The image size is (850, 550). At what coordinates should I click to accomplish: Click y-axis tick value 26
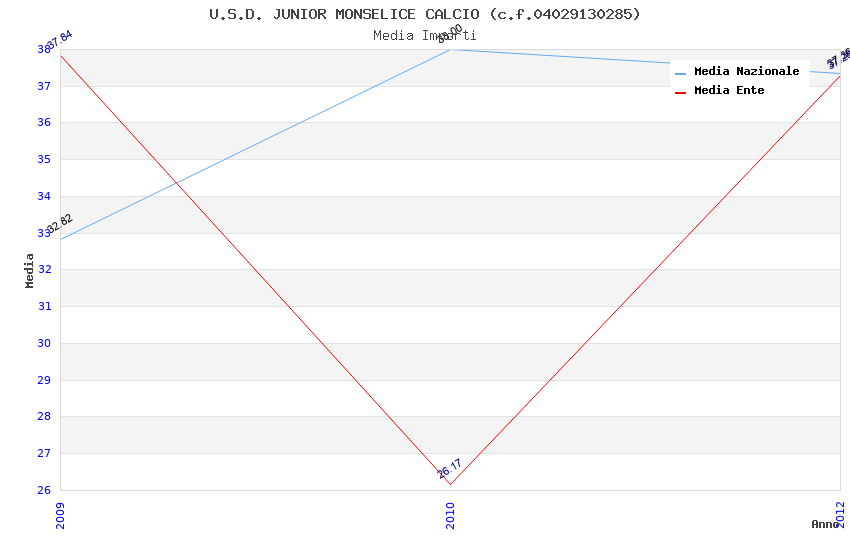pos(44,490)
